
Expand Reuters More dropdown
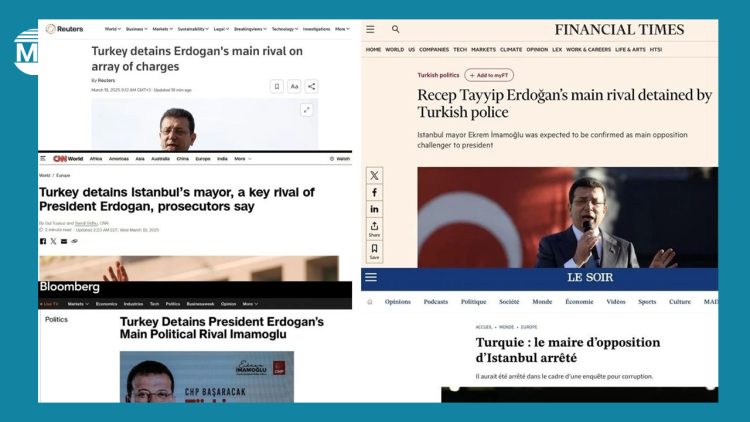pos(342,29)
